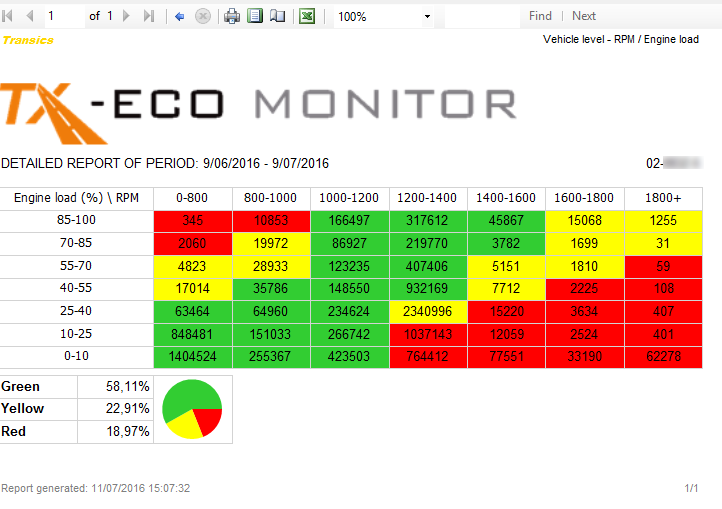Viewport: 722px width, 509px height.
Task: Click the find text search box
Action: pyautogui.click(x=482, y=16)
